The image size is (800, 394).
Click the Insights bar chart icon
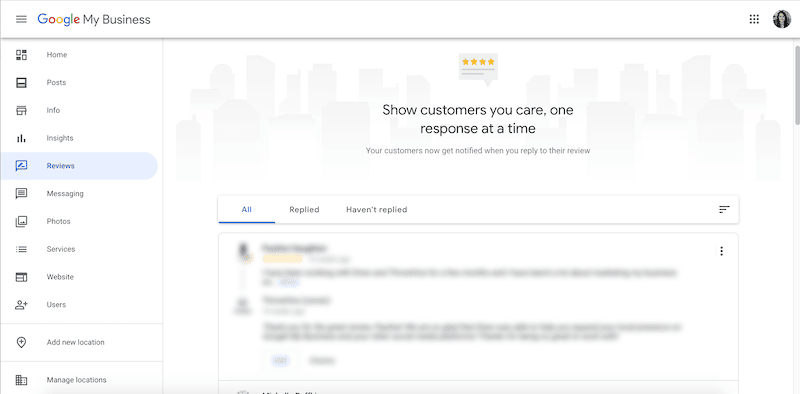tap(21, 138)
